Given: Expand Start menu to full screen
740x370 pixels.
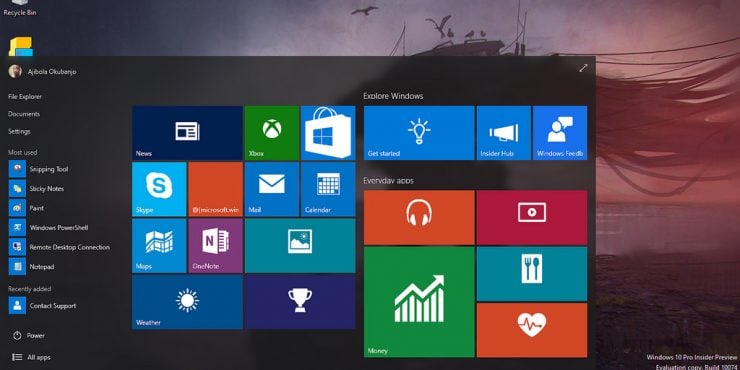Looking at the screenshot, I should [x=583, y=68].
